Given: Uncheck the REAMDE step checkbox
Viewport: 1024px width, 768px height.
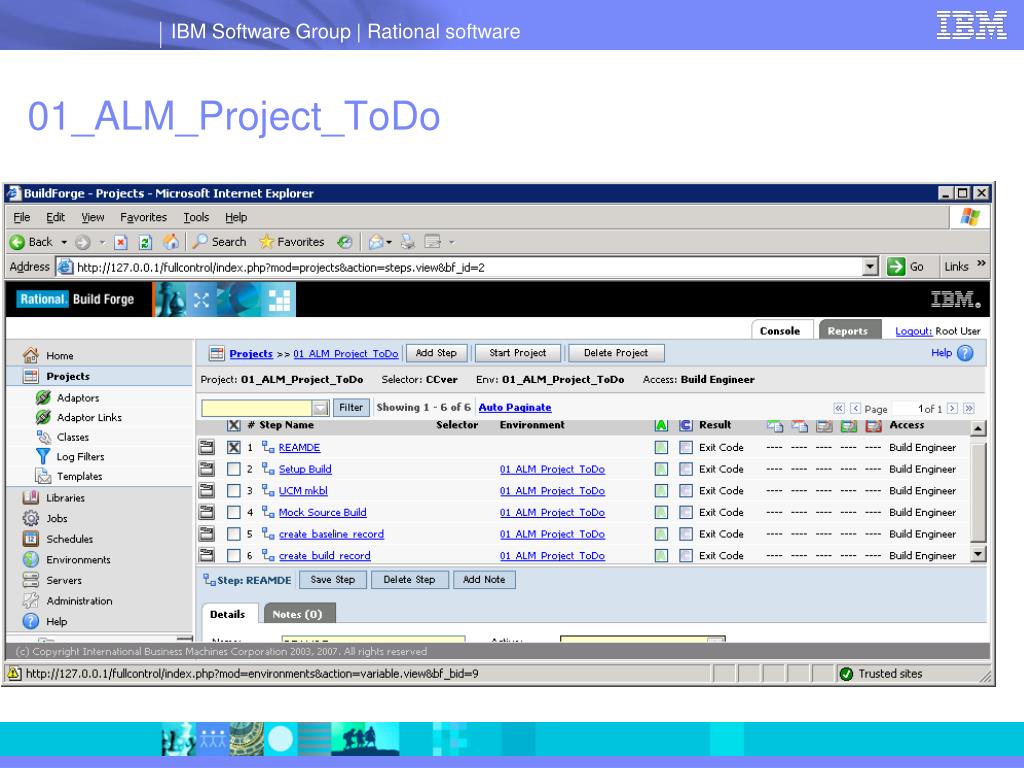Looking at the screenshot, I should [x=234, y=447].
